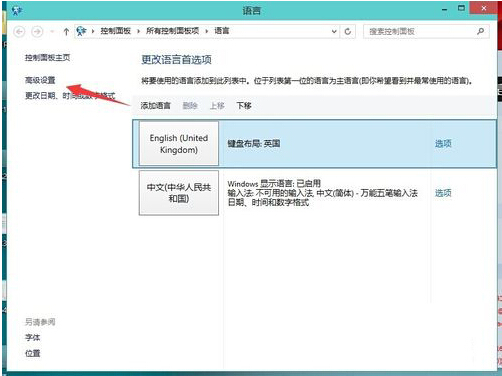502x376 pixels.
Task: Click 添加语言 button
Action: click(155, 106)
